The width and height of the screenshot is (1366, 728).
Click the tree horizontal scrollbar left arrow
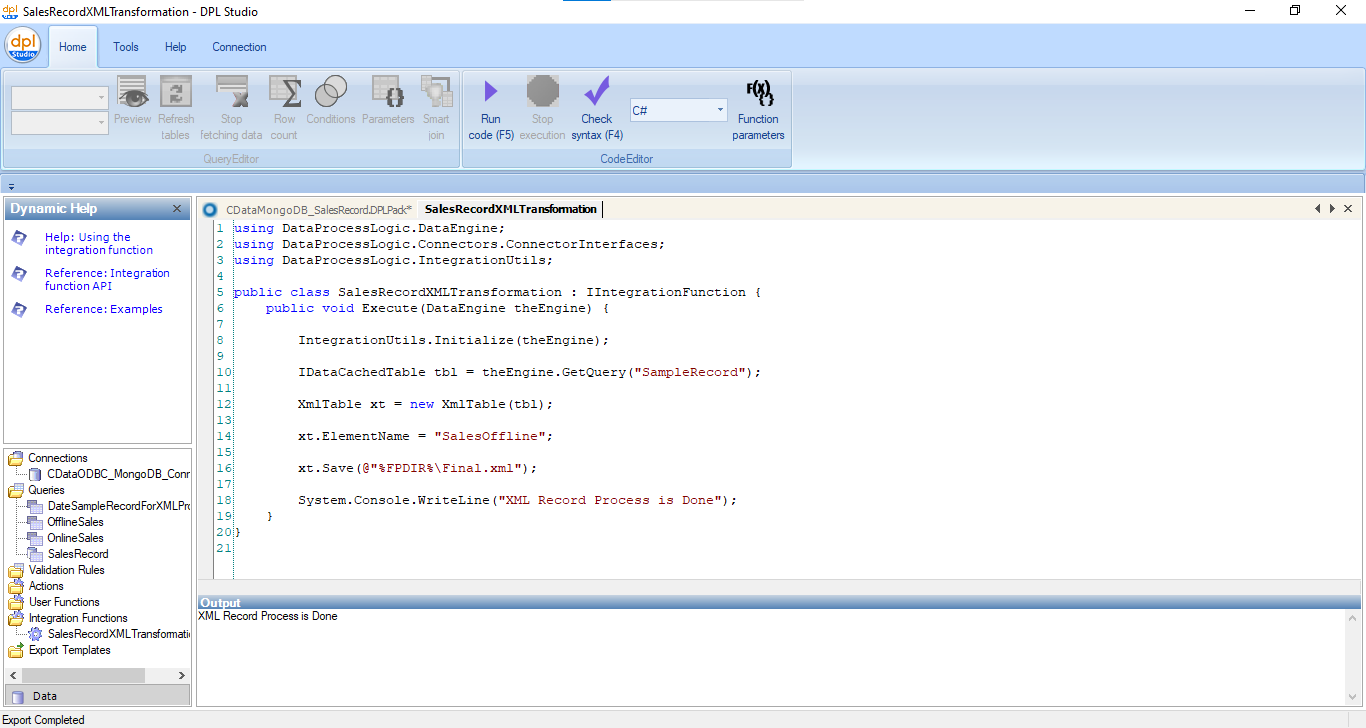[x=13, y=676]
